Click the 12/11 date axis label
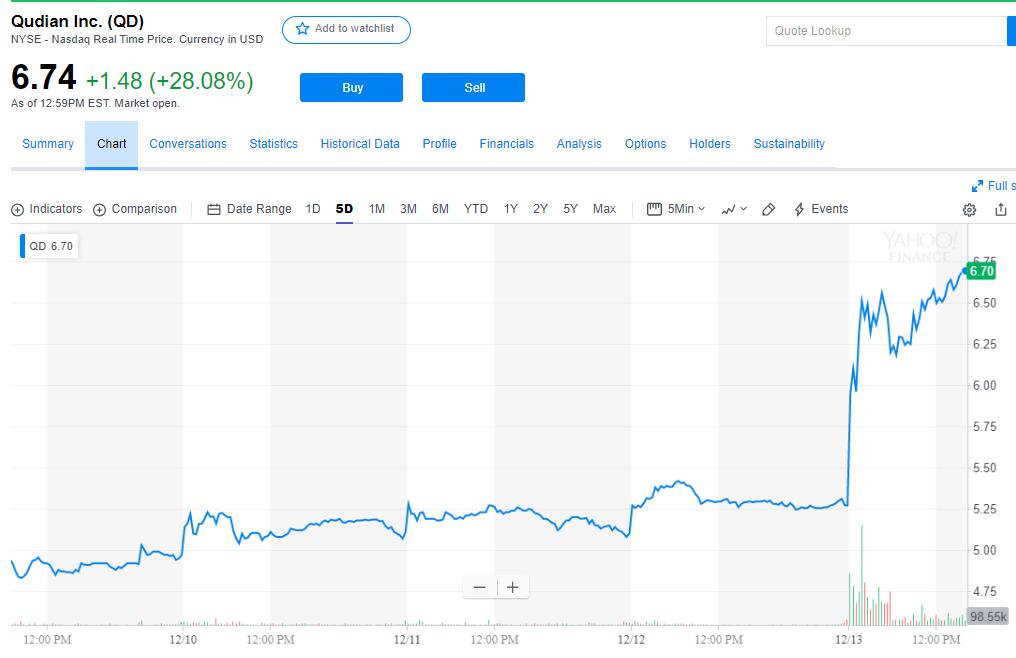The width and height of the screenshot is (1016, 658). (407, 640)
